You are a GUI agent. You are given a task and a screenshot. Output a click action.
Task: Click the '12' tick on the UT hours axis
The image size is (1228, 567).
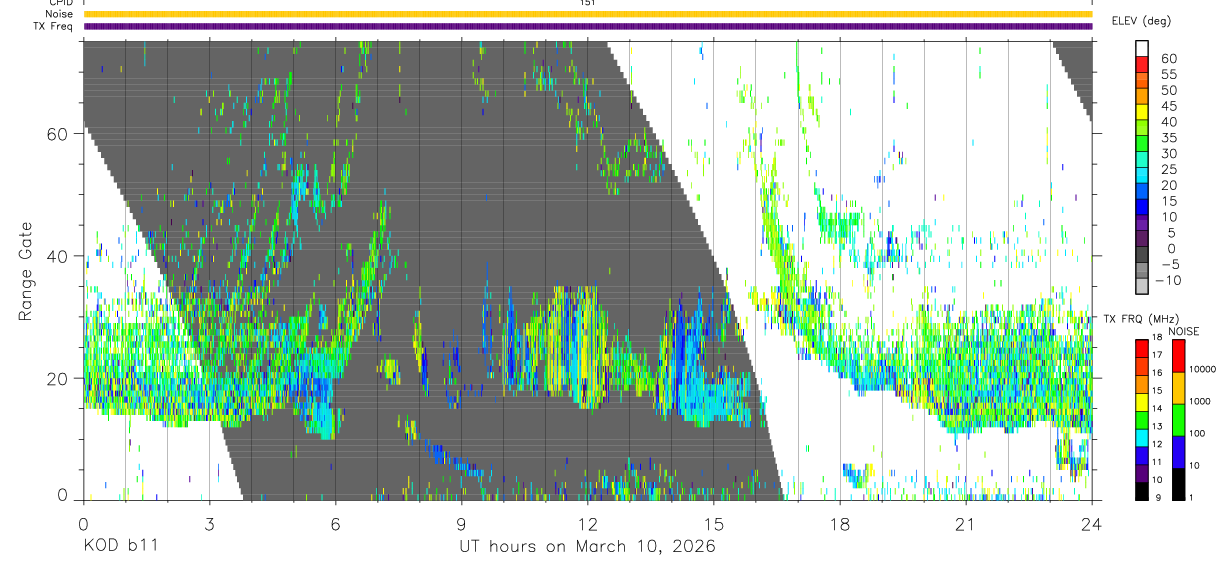coord(587,523)
